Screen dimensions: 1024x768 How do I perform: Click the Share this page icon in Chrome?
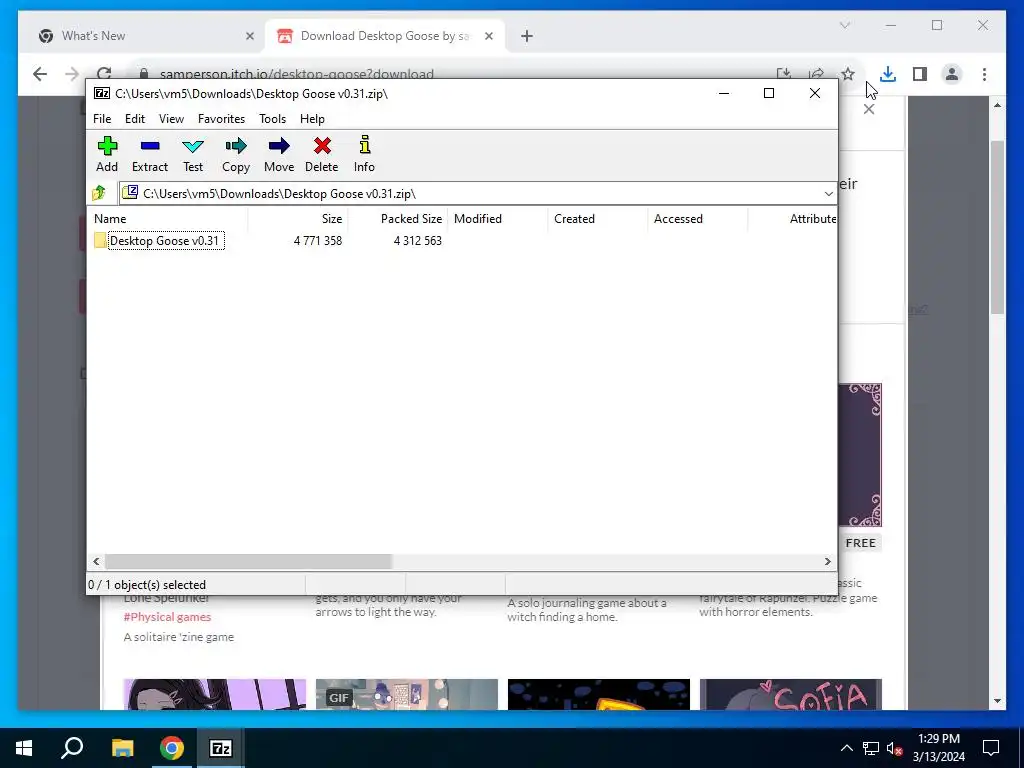point(816,73)
